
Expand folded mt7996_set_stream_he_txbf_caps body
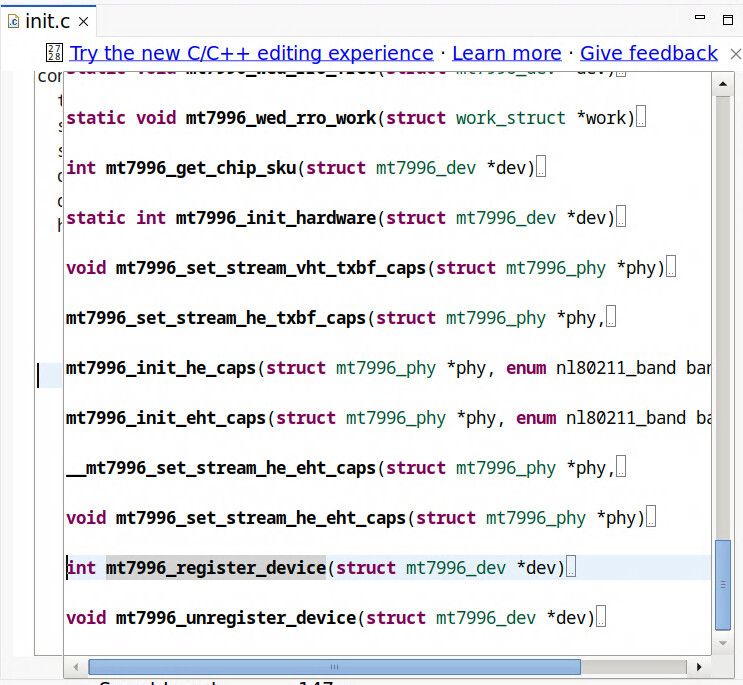611,316
